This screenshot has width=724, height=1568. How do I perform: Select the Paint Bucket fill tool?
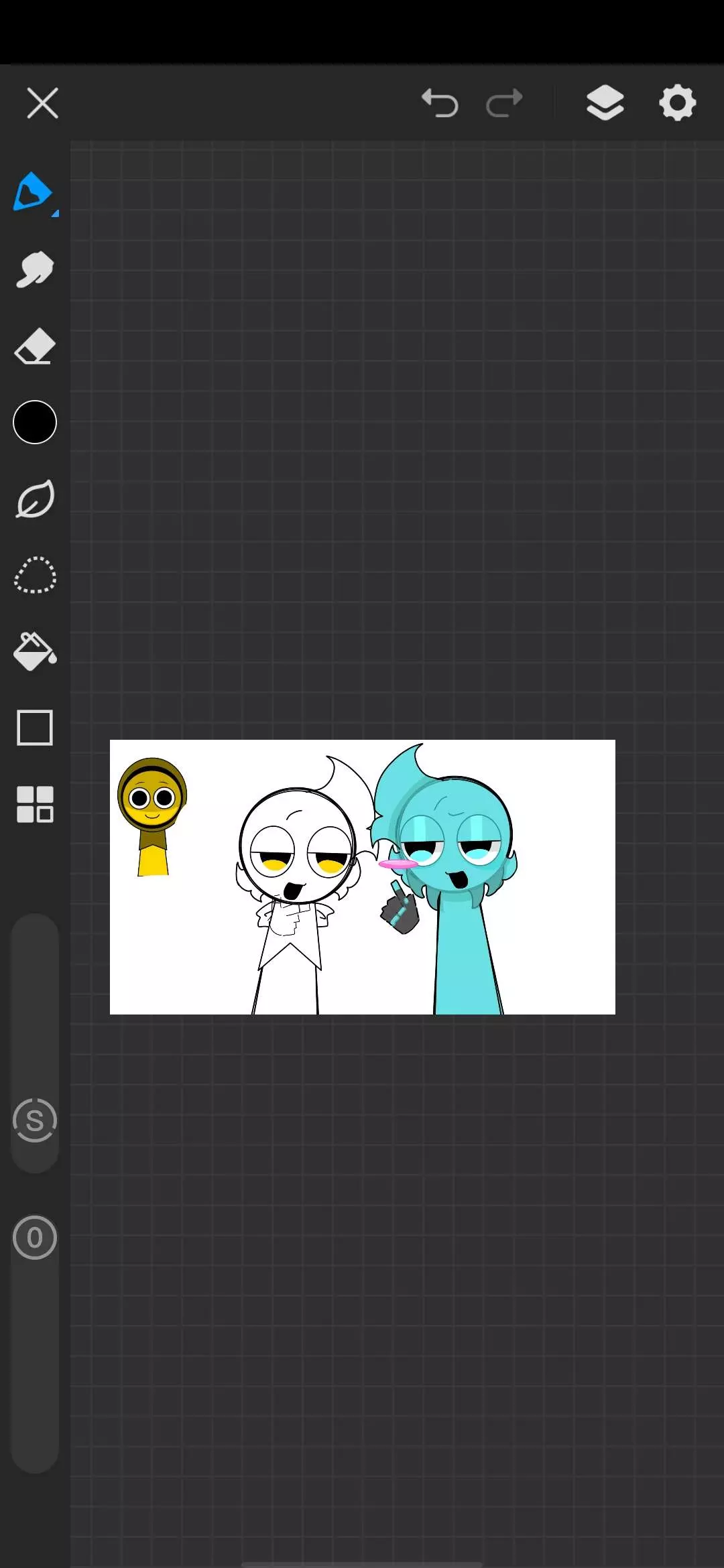35,651
